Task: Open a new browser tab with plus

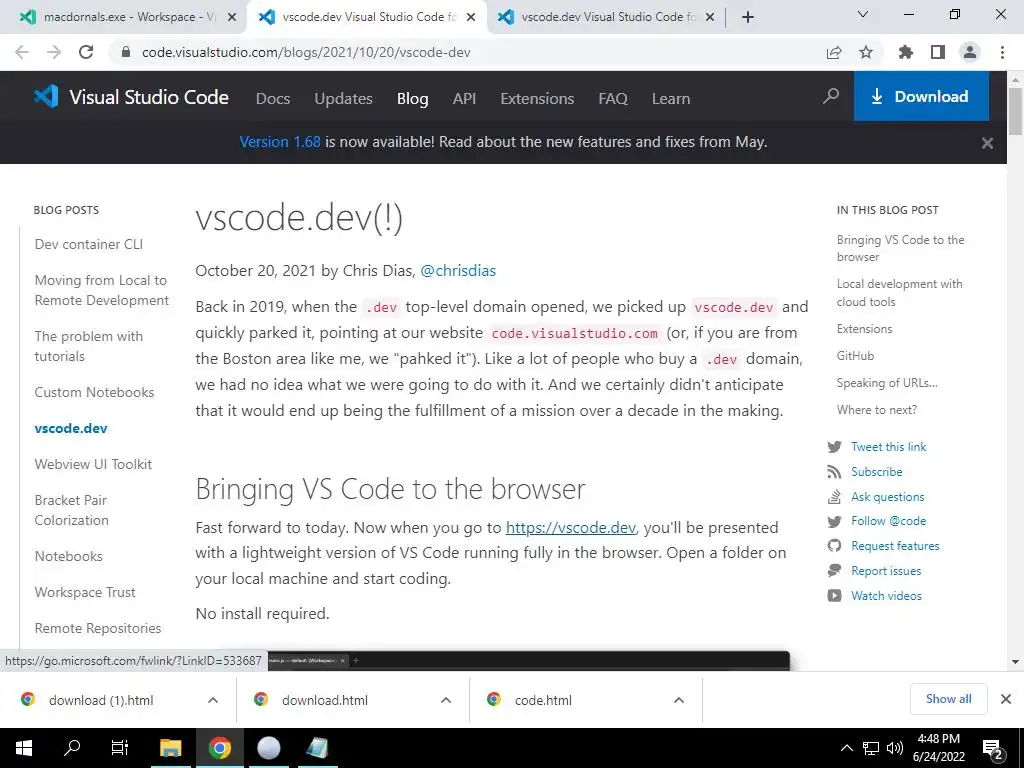Action: click(x=748, y=17)
